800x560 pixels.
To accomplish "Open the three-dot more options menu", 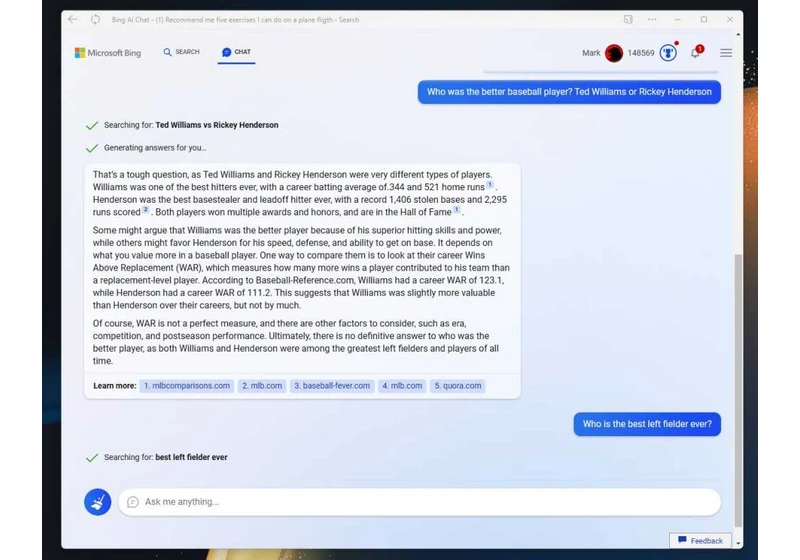I will (x=652, y=19).
